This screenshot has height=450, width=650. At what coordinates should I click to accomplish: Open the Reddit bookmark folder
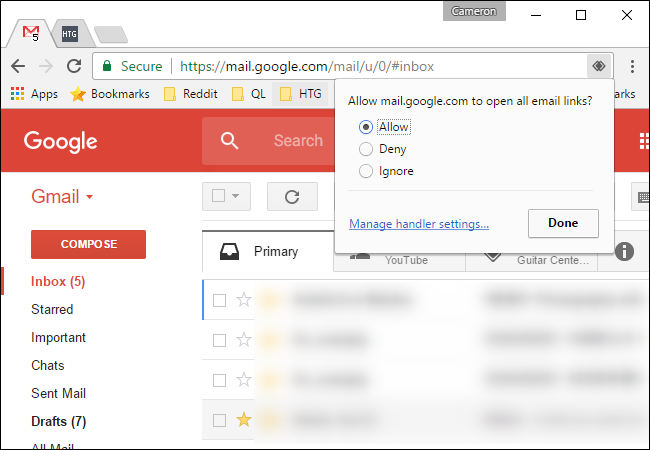tap(191, 94)
